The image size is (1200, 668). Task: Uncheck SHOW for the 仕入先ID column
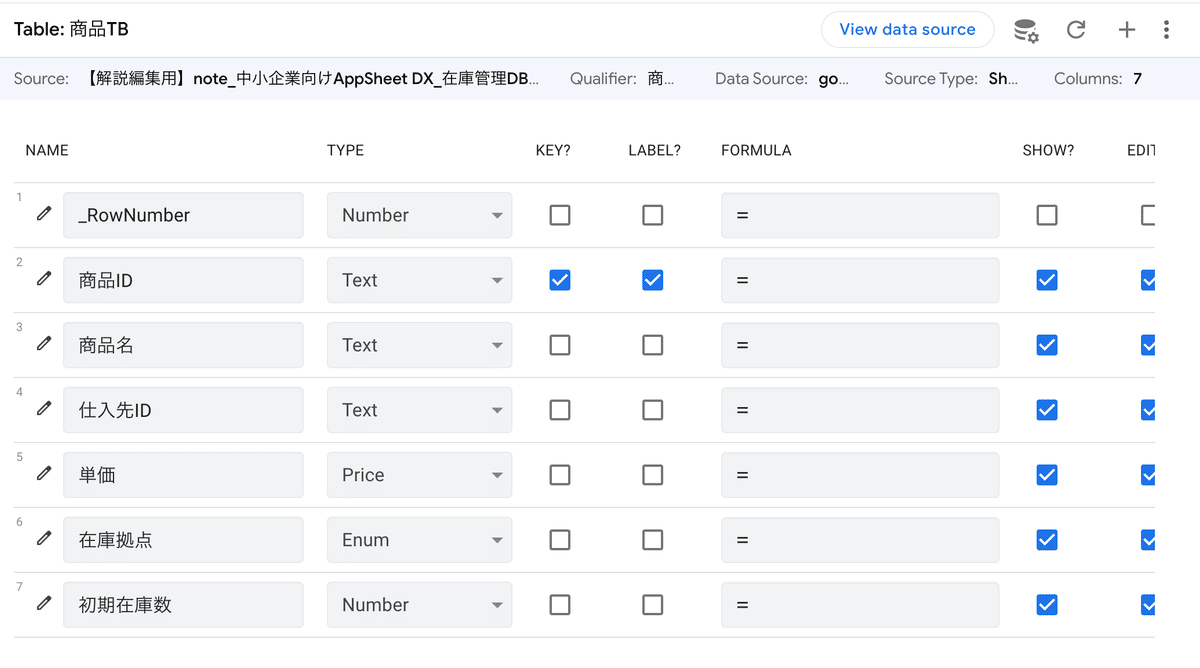tap(1047, 410)
